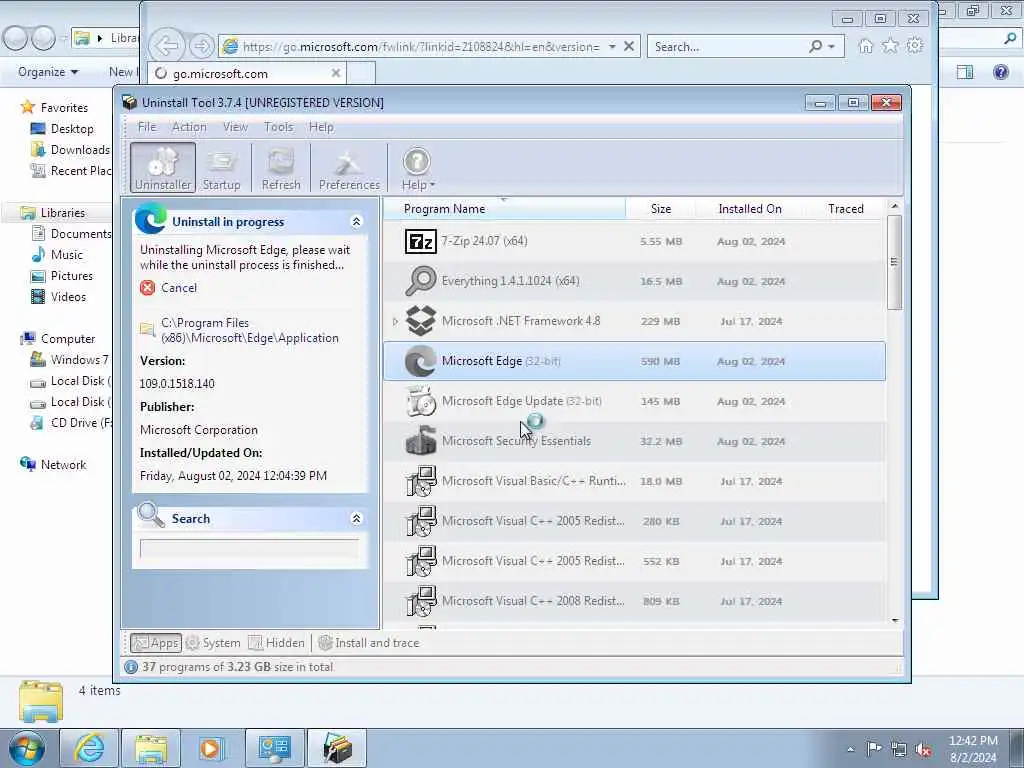Select the Microsoft Security Essentials icon
The image size is (1024, 768).
[420, 441]
